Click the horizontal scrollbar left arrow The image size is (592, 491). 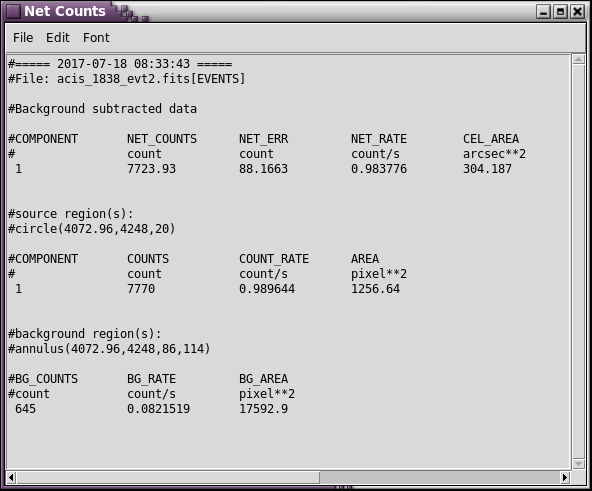pos(11,477)
